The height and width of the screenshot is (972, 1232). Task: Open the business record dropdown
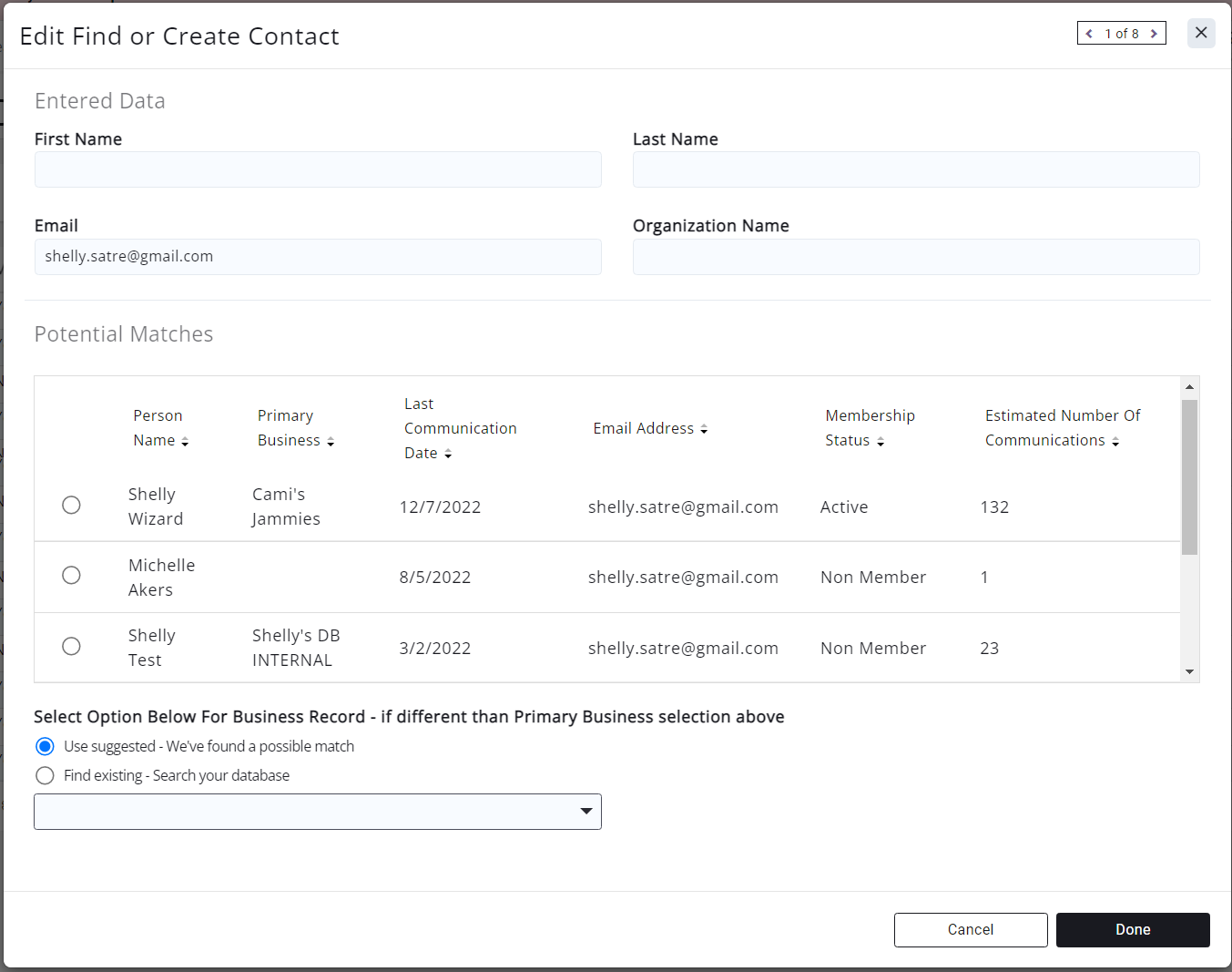(318, 812)
